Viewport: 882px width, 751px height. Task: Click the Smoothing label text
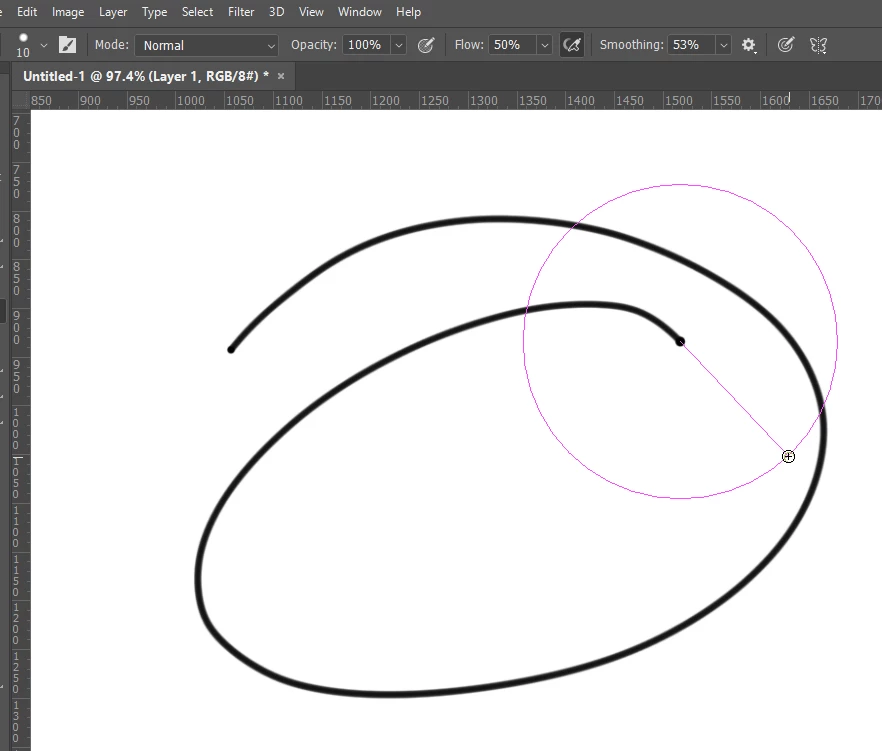pyautogui.click(x=632, y=44)
